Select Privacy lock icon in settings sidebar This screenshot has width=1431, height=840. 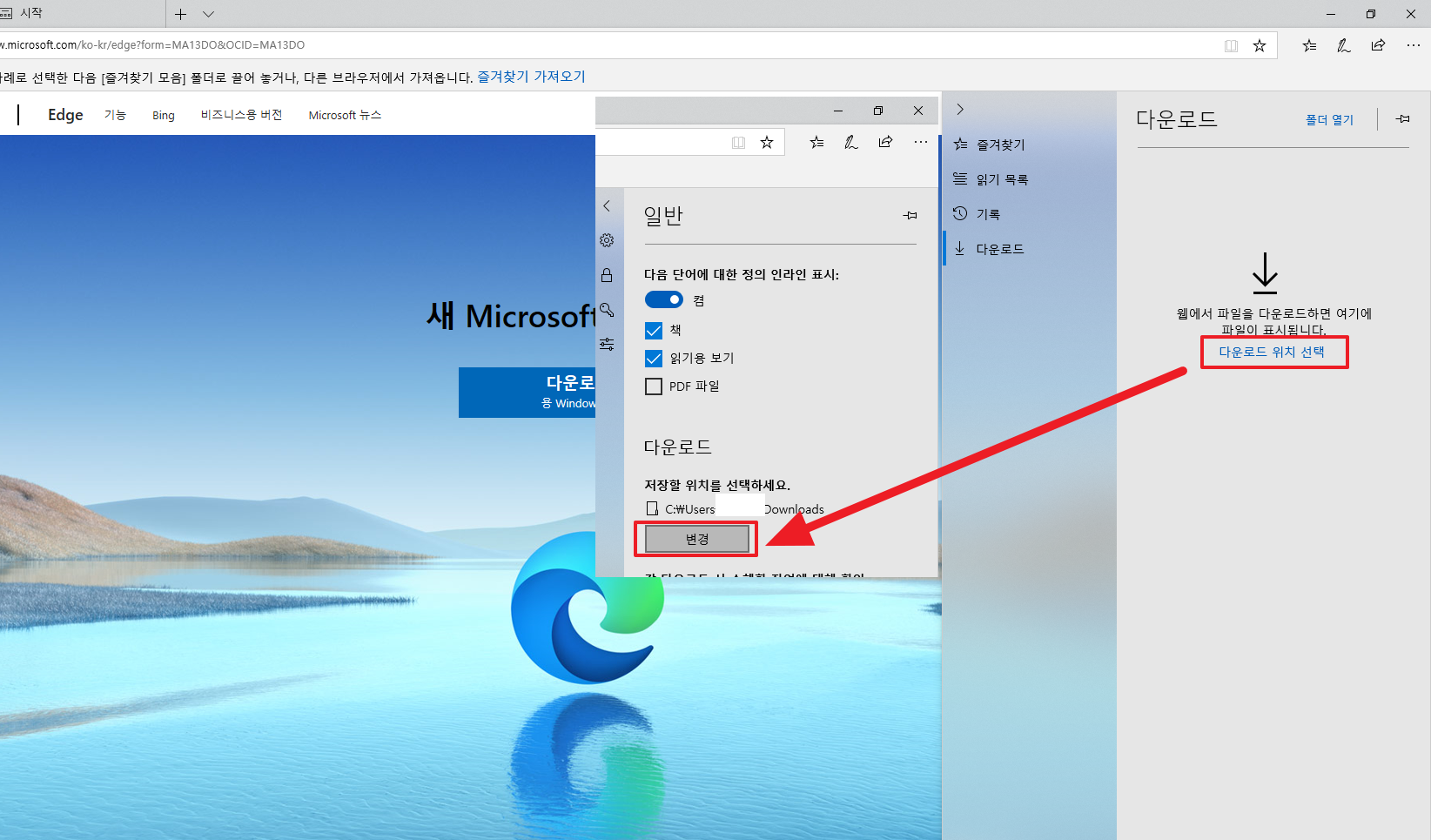click(x=607, y=275)
